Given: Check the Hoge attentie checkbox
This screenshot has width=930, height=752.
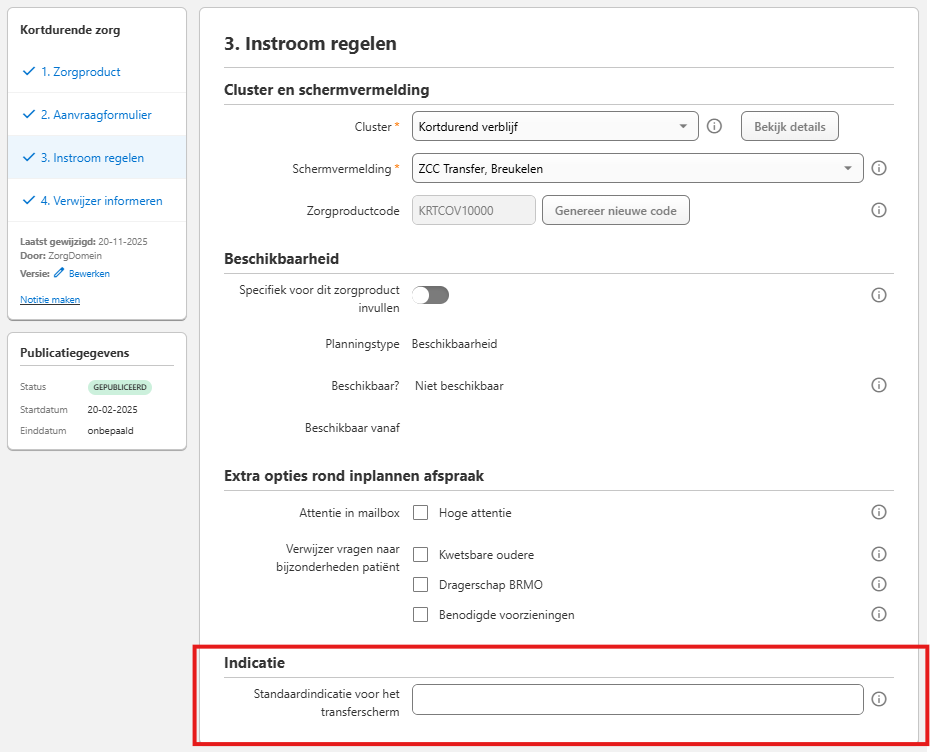Looking at the screenshot, I should pos(421,512).
